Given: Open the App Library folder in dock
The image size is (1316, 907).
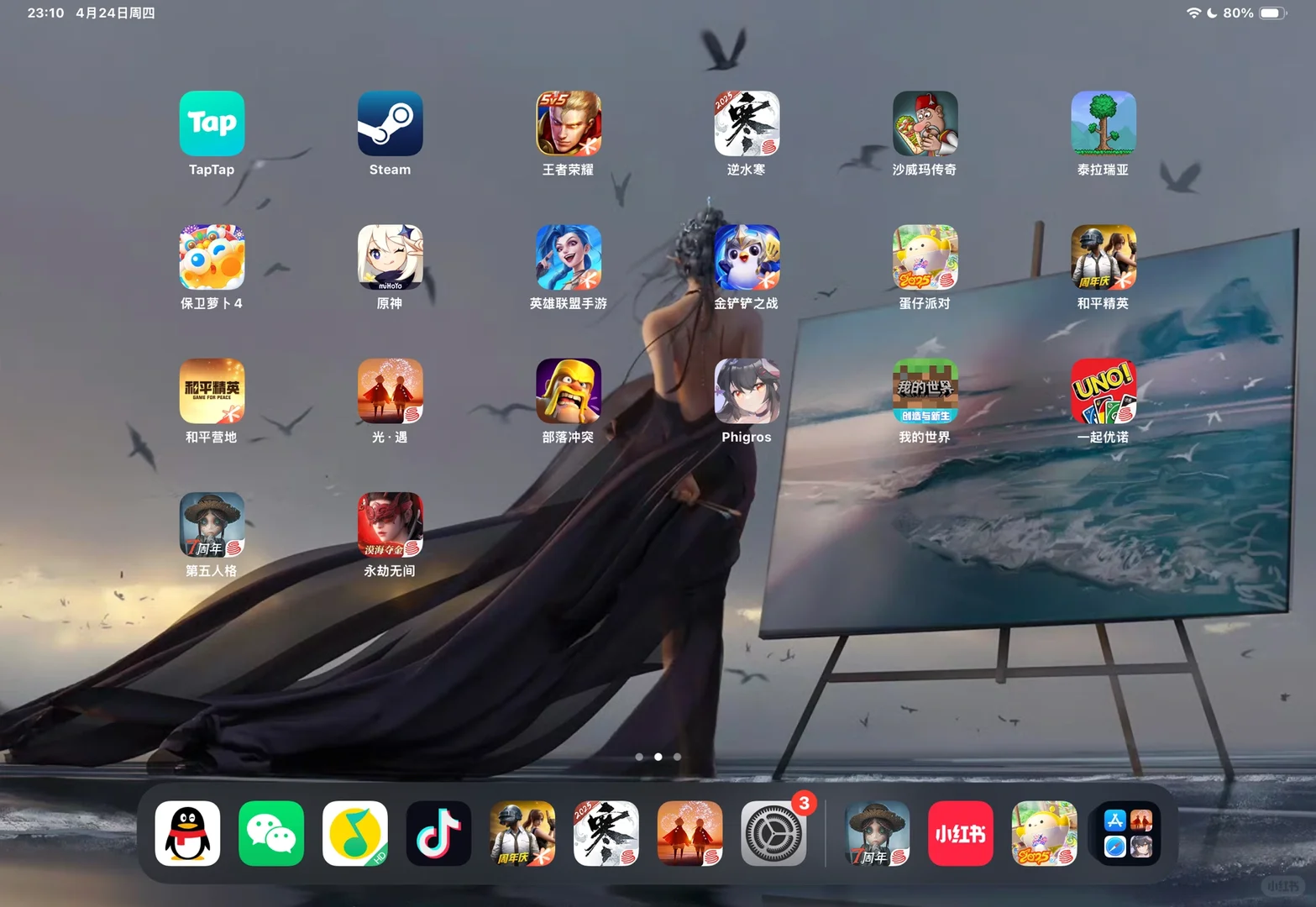Looking at the screenshot, I should pyautogui.click(x=1128, y=833).
